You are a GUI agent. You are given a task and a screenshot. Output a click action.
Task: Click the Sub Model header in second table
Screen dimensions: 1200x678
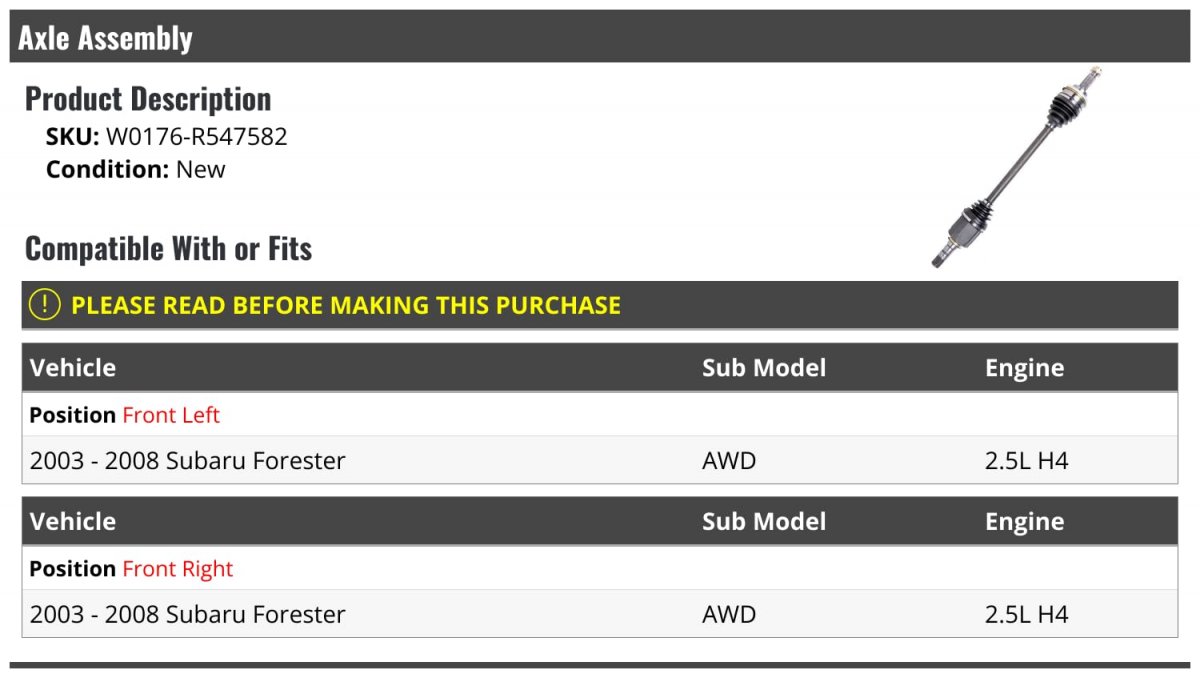[x=764, y=521]
